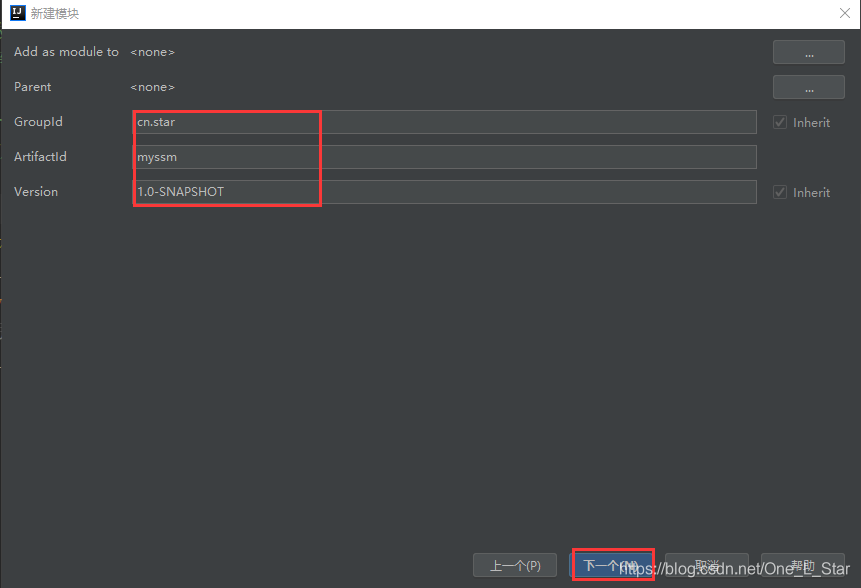Click the Version label
Viewport: 861px width, 588px height.
35,191
